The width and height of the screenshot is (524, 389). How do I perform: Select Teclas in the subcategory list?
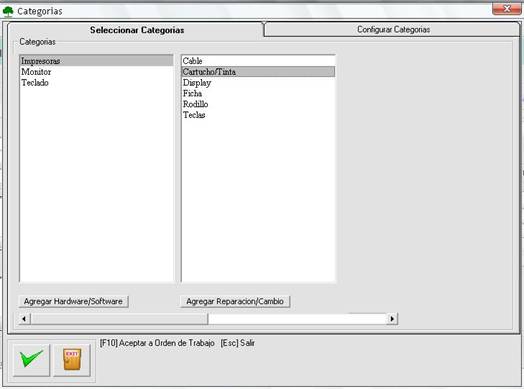pos(258,115)
